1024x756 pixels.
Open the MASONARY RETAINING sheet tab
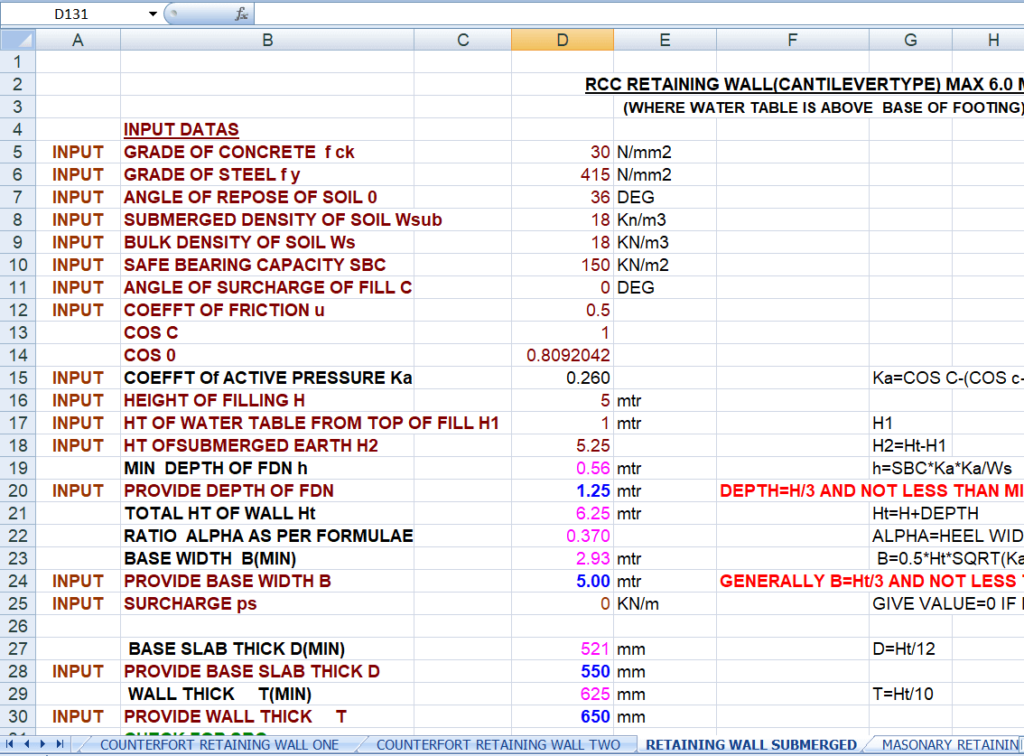948,744
